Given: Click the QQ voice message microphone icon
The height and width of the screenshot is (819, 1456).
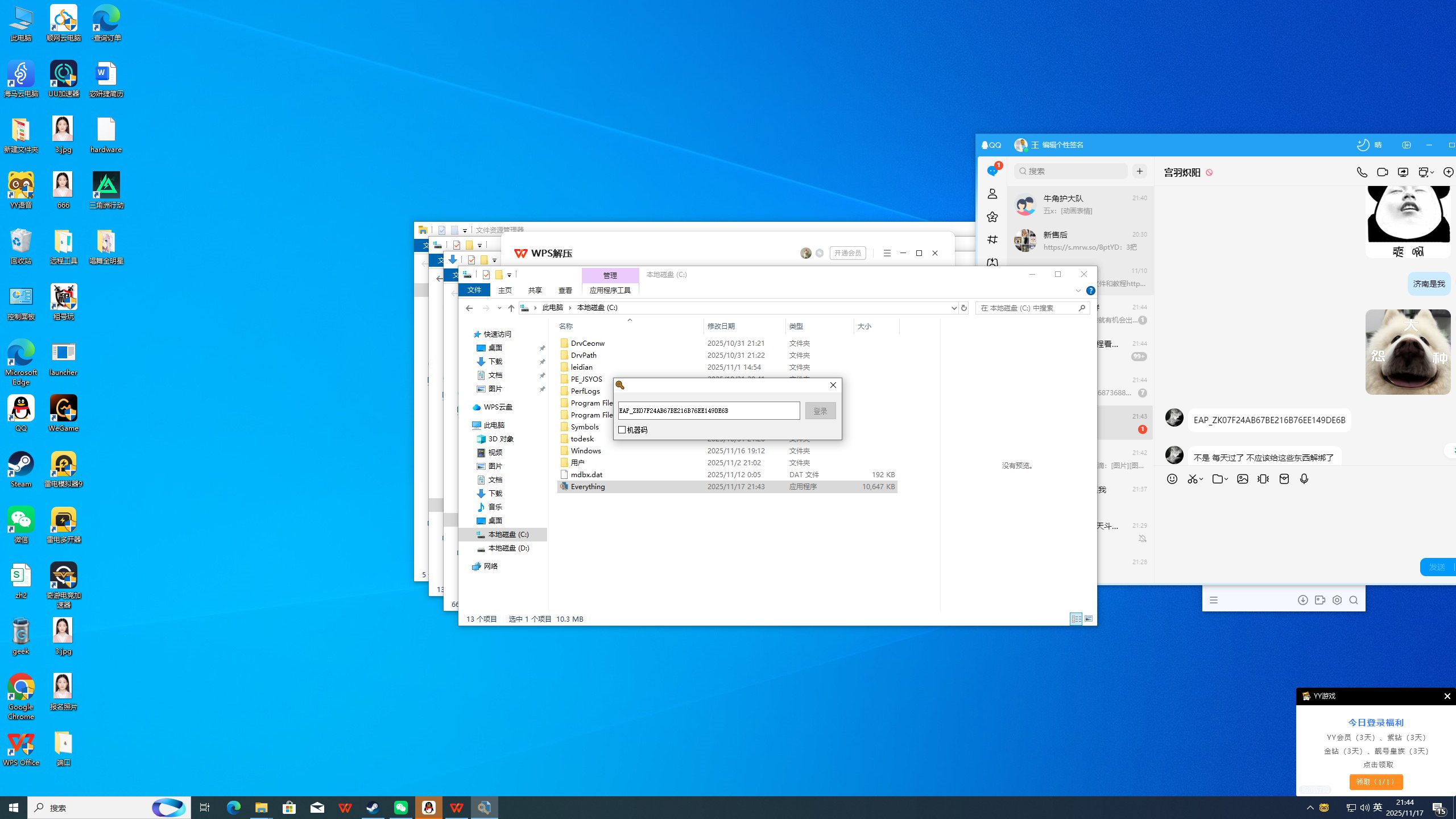Looking at the screenshot, I should coord(1304,479).
